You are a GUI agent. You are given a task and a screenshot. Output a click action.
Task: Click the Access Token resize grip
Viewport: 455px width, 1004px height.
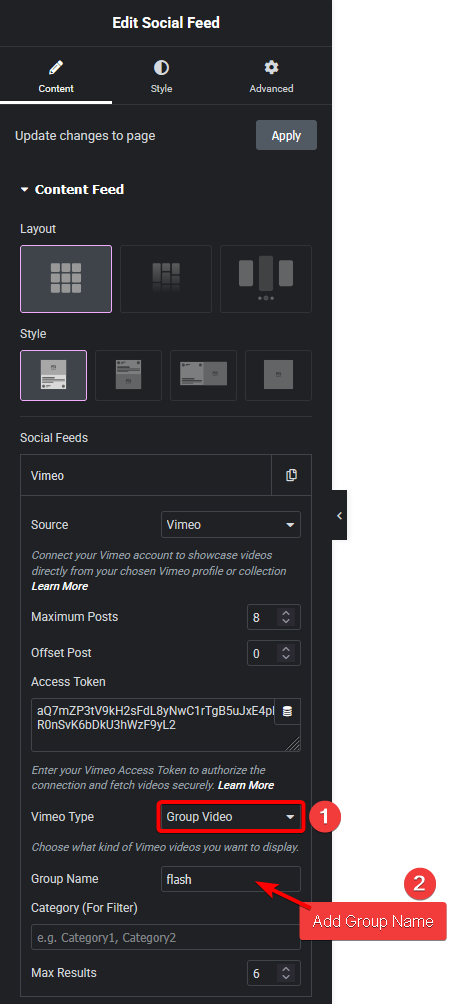pyautogui.click(x=293, y=743)
